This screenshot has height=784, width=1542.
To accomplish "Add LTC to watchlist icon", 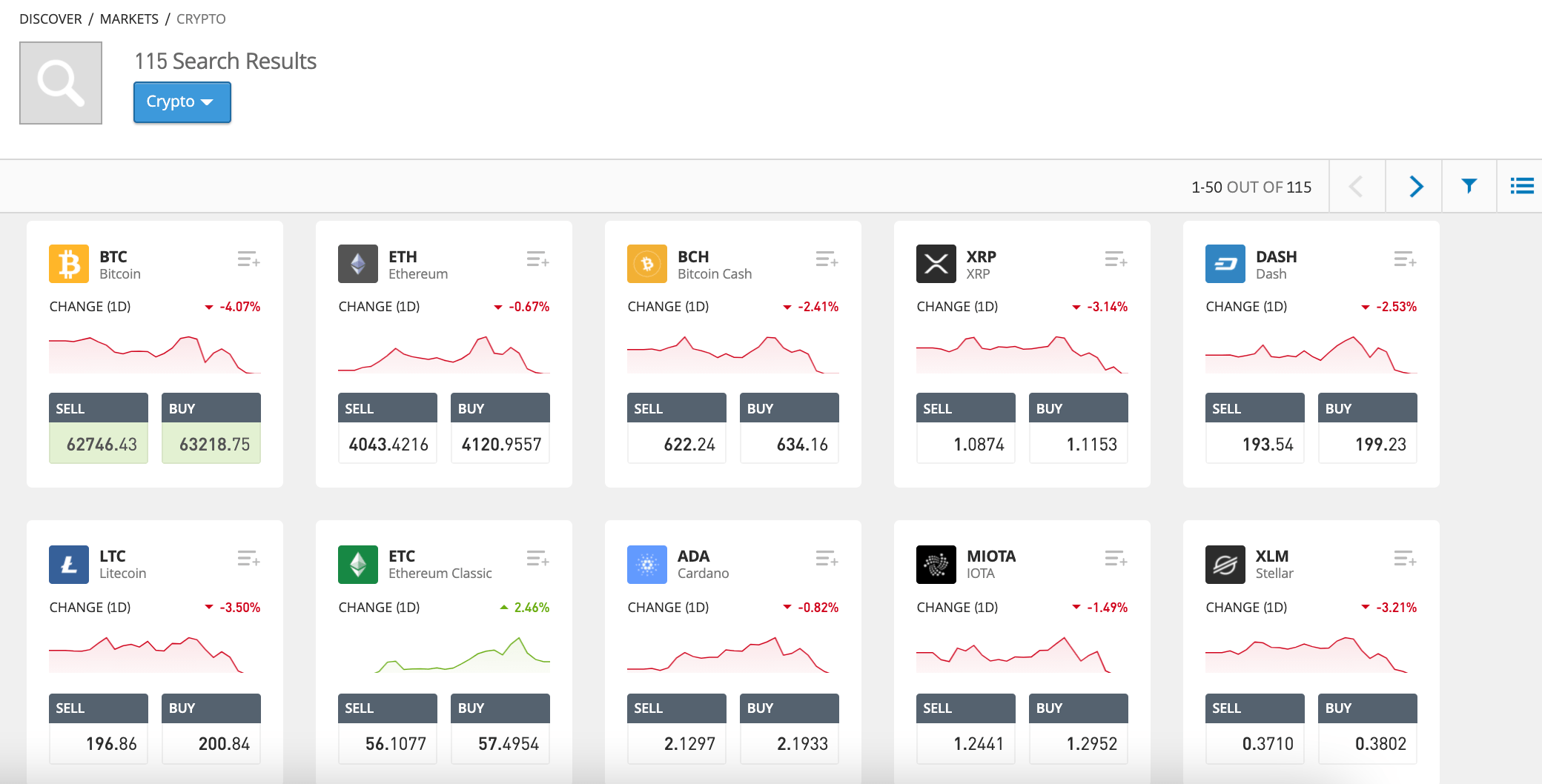I will tap(248, 559).
